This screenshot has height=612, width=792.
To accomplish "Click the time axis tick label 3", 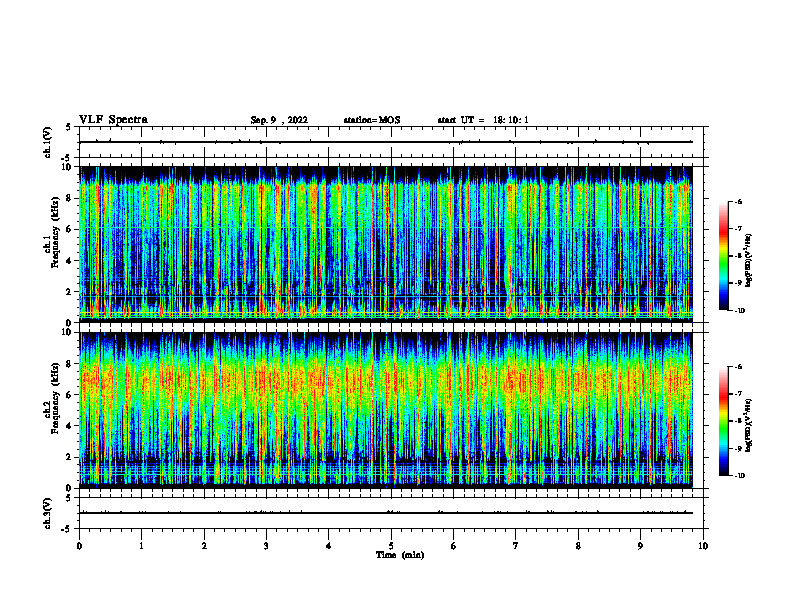I will [x=266, y=546].
